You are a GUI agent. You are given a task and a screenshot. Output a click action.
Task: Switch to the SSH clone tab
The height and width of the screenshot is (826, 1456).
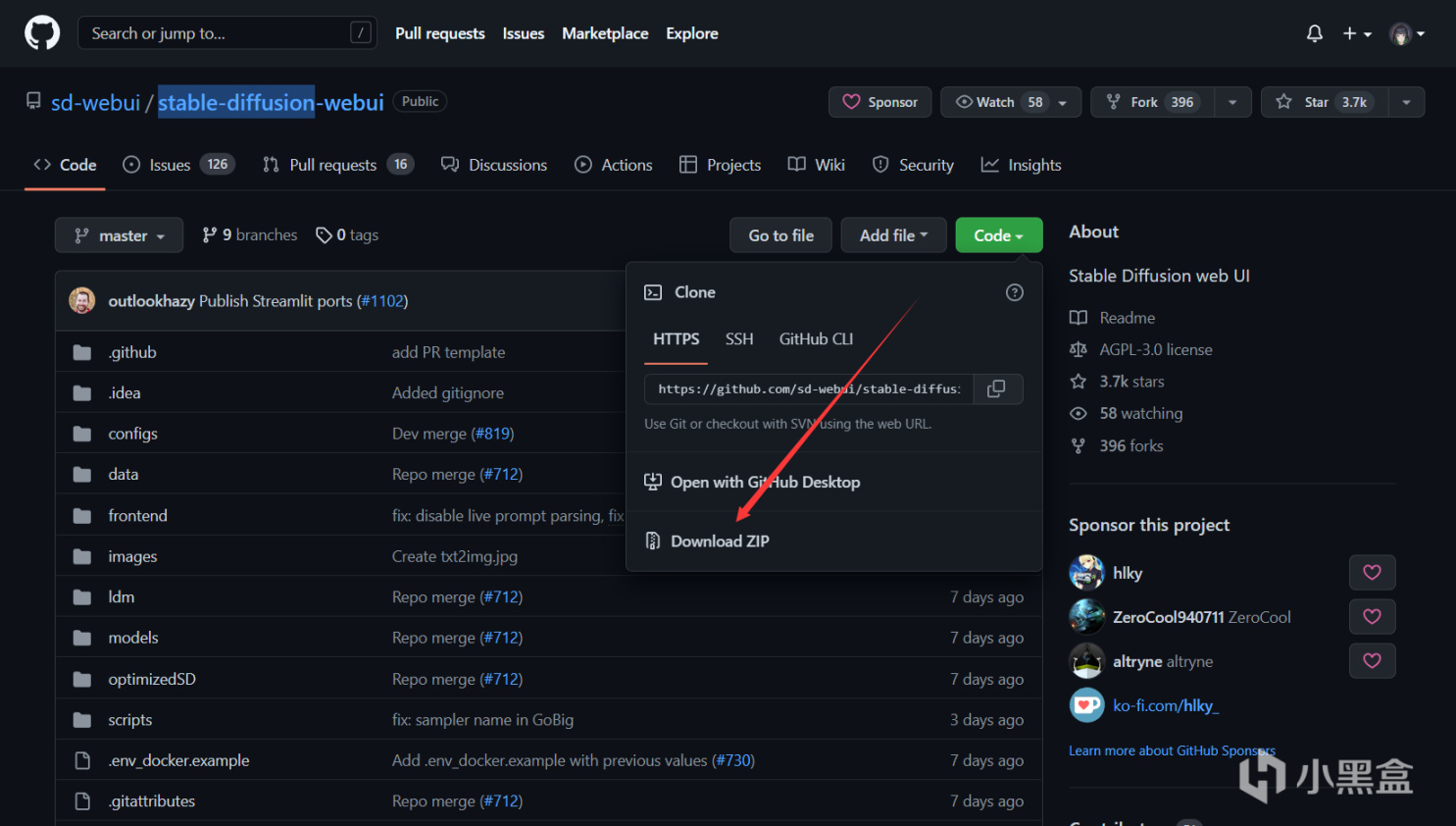739,339
